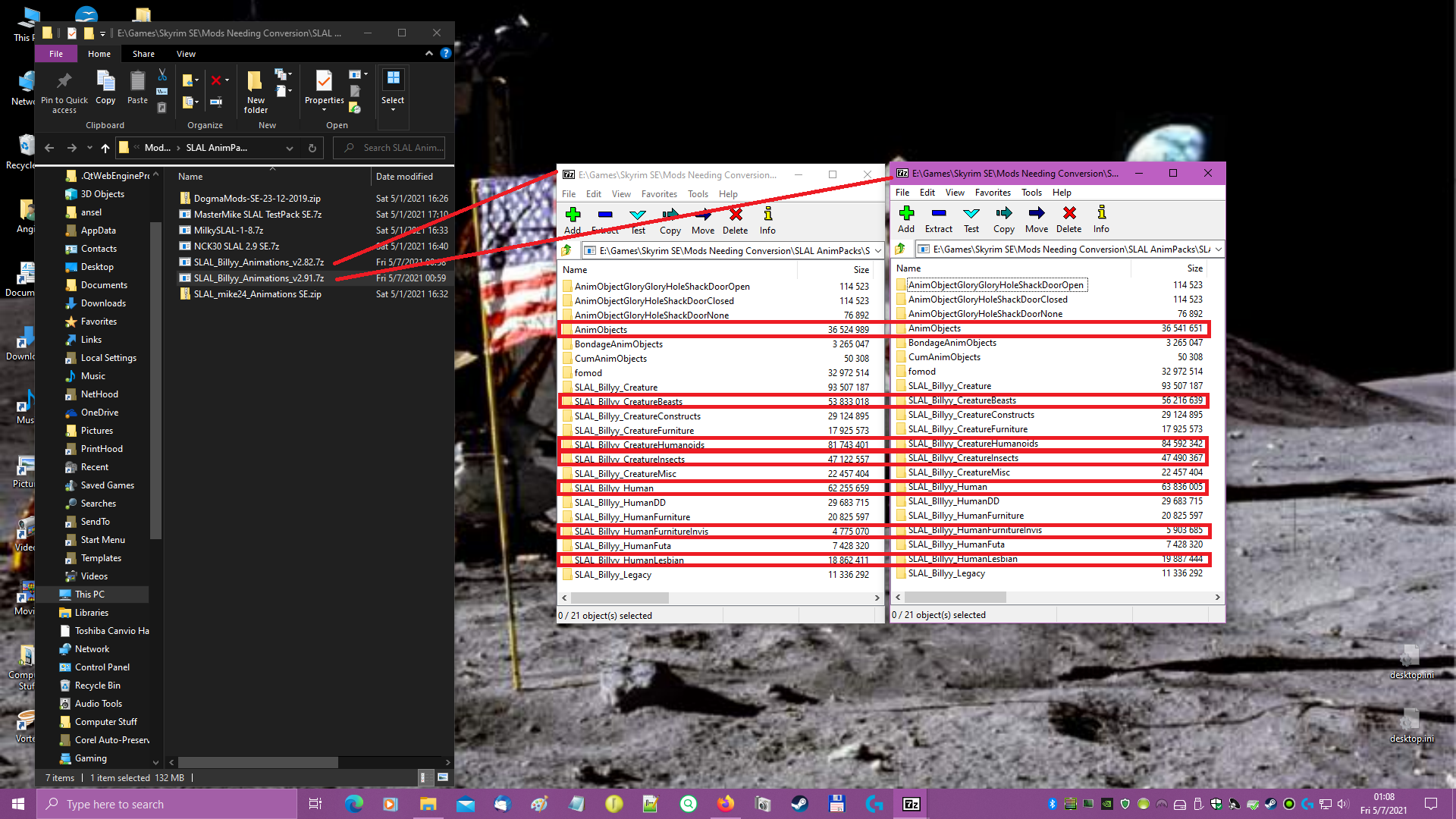Open Quick Access Toolbar customize dropdown
This screenshot has height=819, width=1456.
click(x=102, y=33)
